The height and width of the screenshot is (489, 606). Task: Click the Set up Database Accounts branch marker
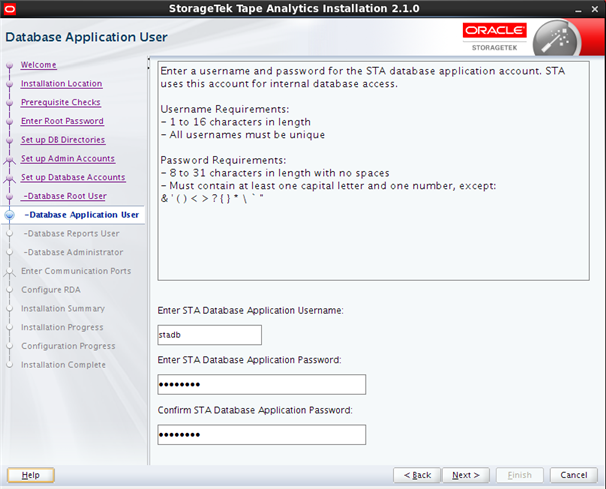coord(10,178)
